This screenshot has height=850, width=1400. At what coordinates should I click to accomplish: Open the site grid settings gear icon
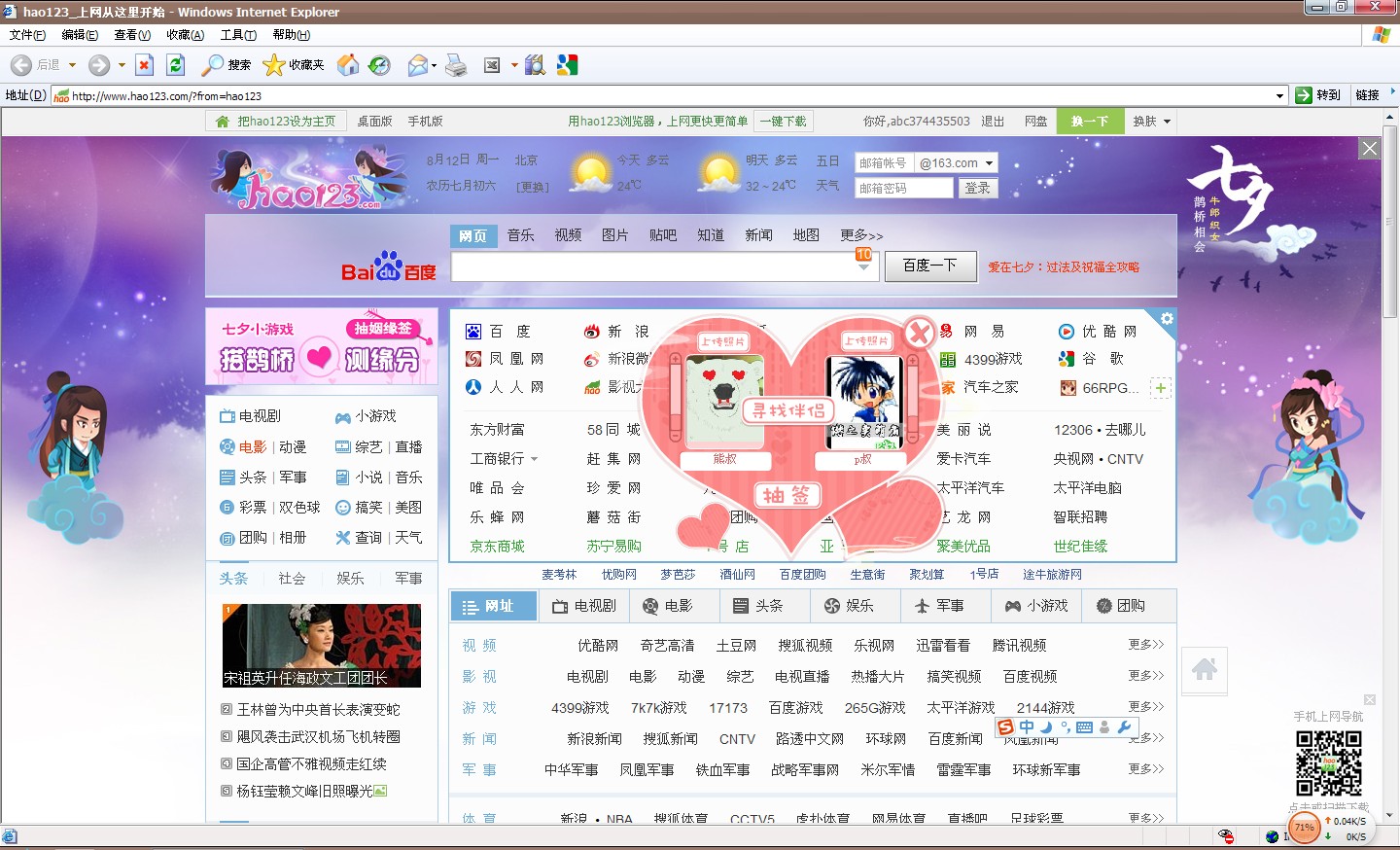click(1167, 319)
